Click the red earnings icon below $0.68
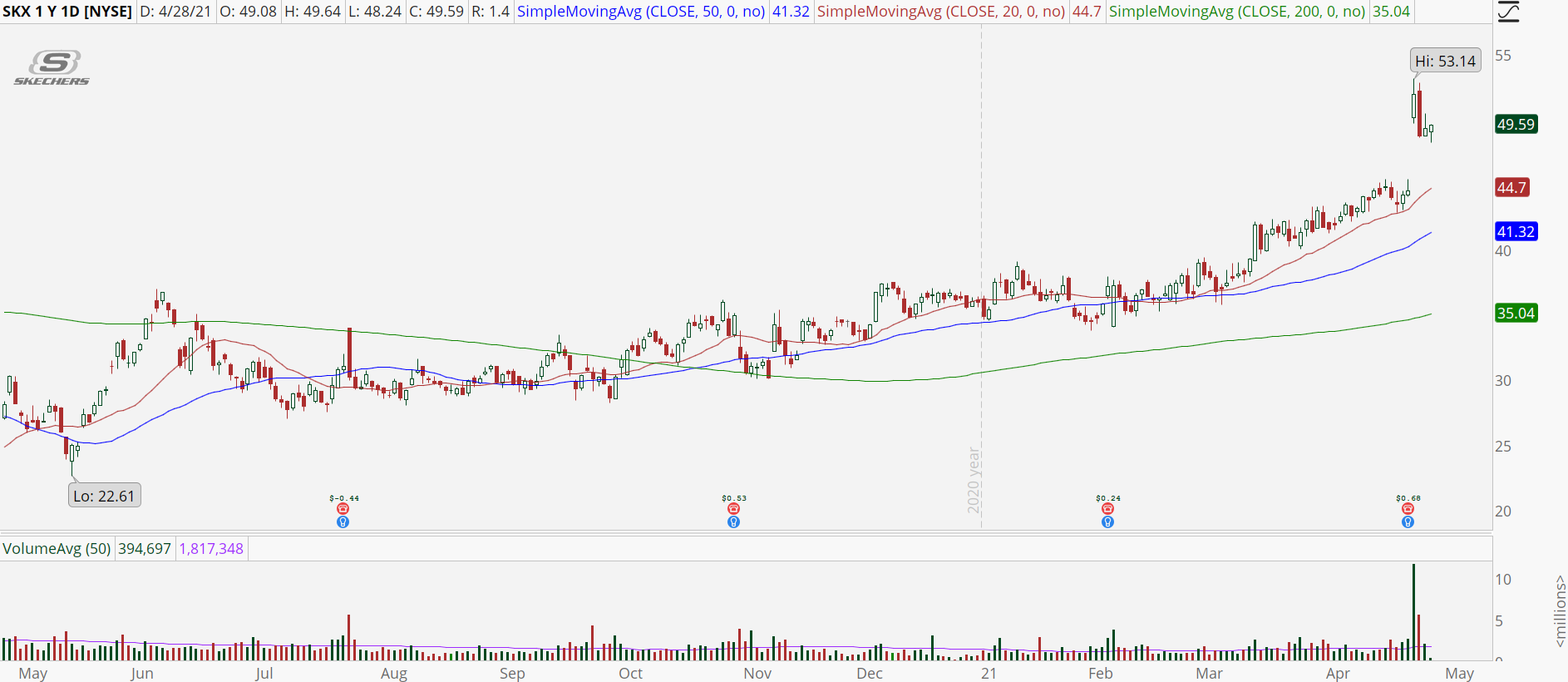Image resolution: width=1568 pixels, height=682 pixels. point(1408,509)
